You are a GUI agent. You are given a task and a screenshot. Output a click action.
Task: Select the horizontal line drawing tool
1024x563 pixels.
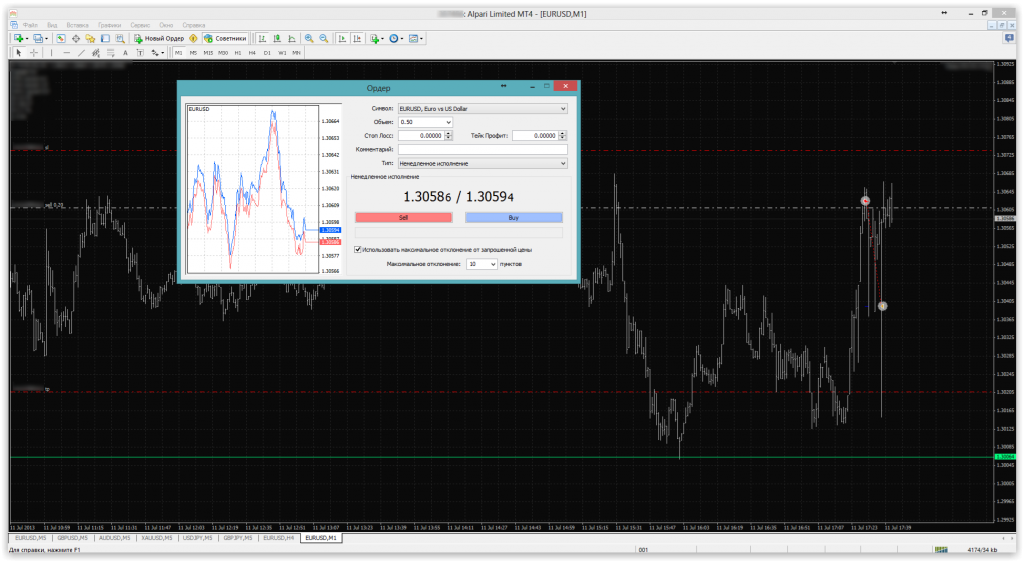point(67,52)
